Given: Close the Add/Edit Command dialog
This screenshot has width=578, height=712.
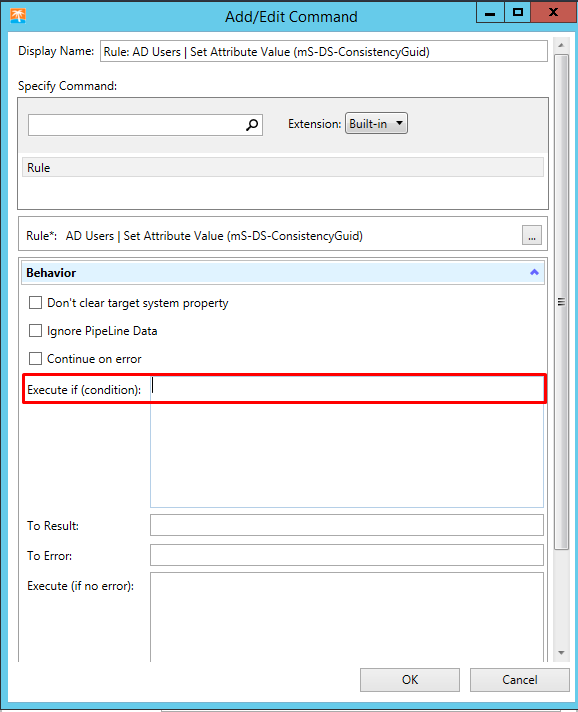Looking at the screenshot, I should [553, 12].
